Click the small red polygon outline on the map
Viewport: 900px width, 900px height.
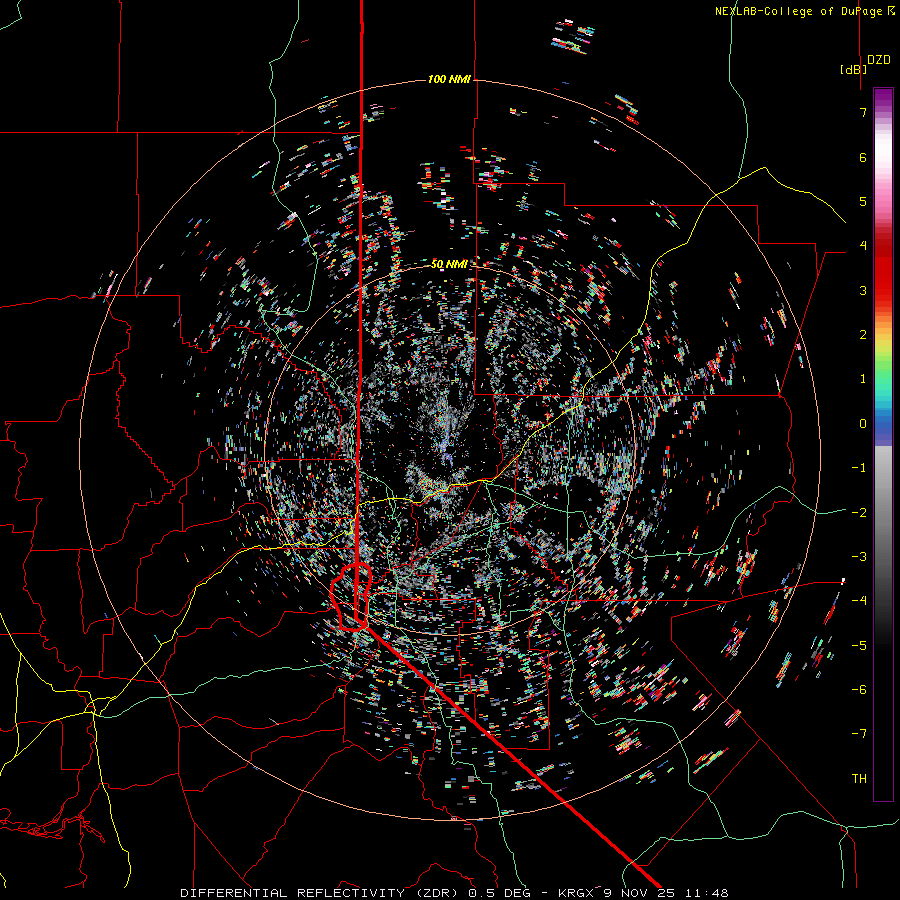351,597
